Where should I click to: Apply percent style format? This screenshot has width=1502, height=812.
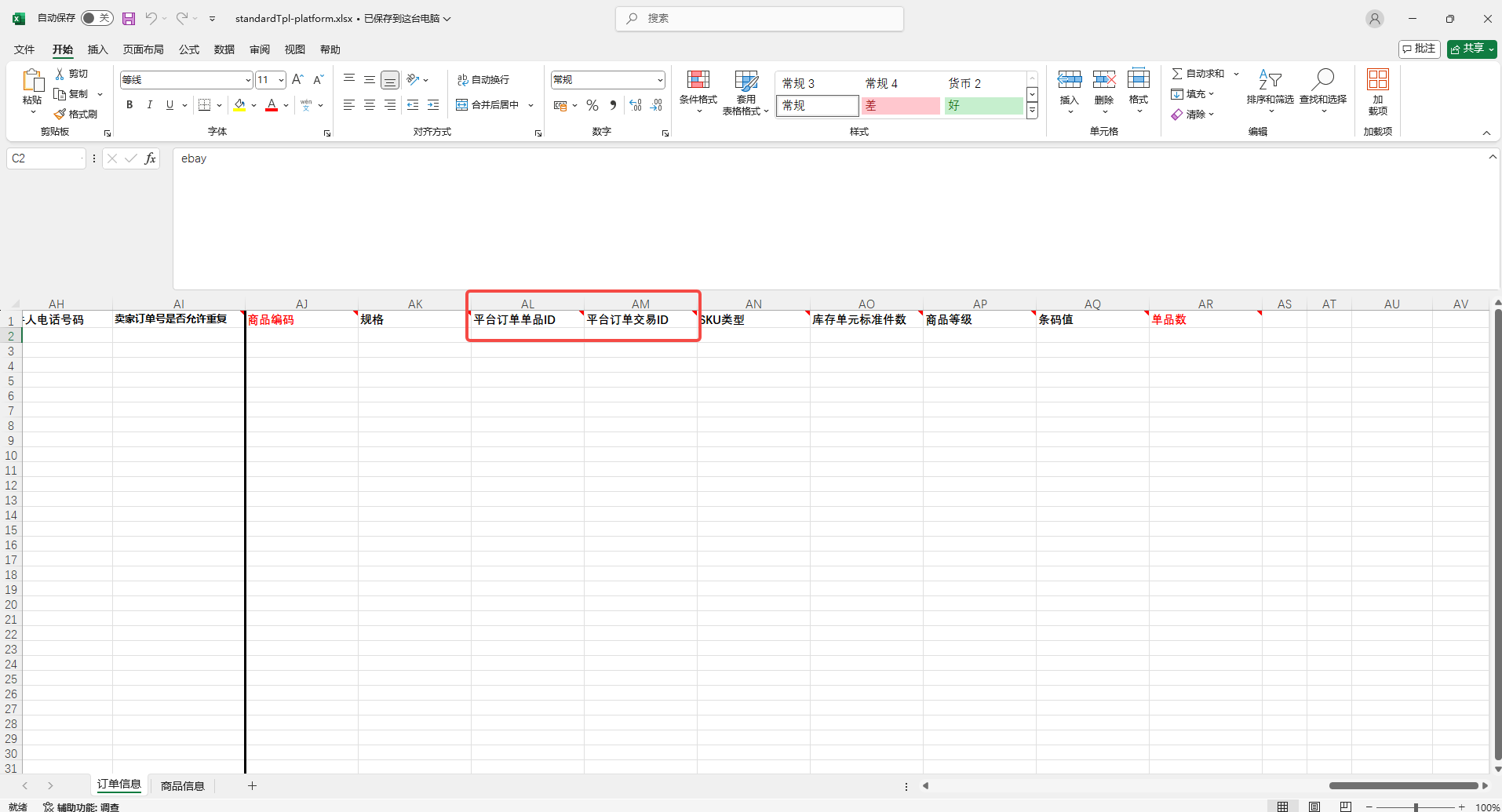tap(592, 105)
